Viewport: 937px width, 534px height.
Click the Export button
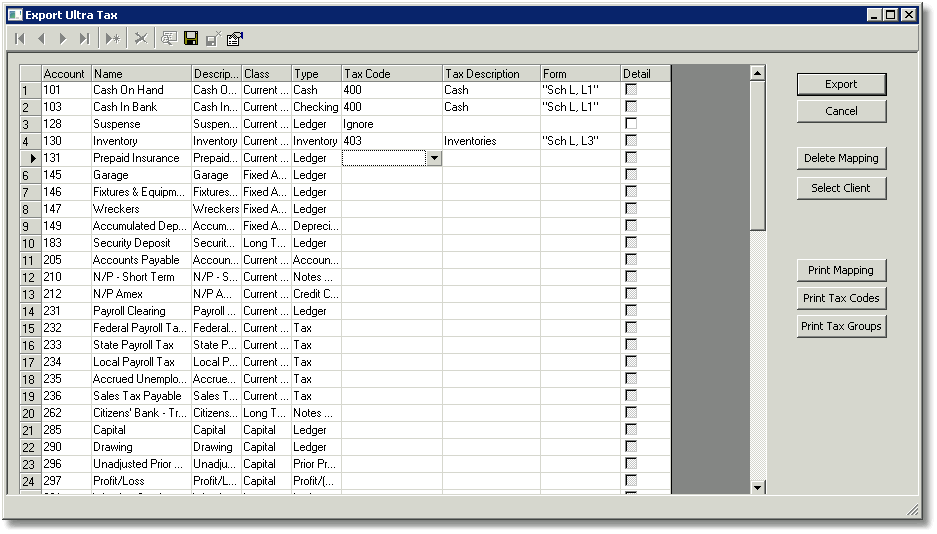pyautogui.click(x=841, y=84)
